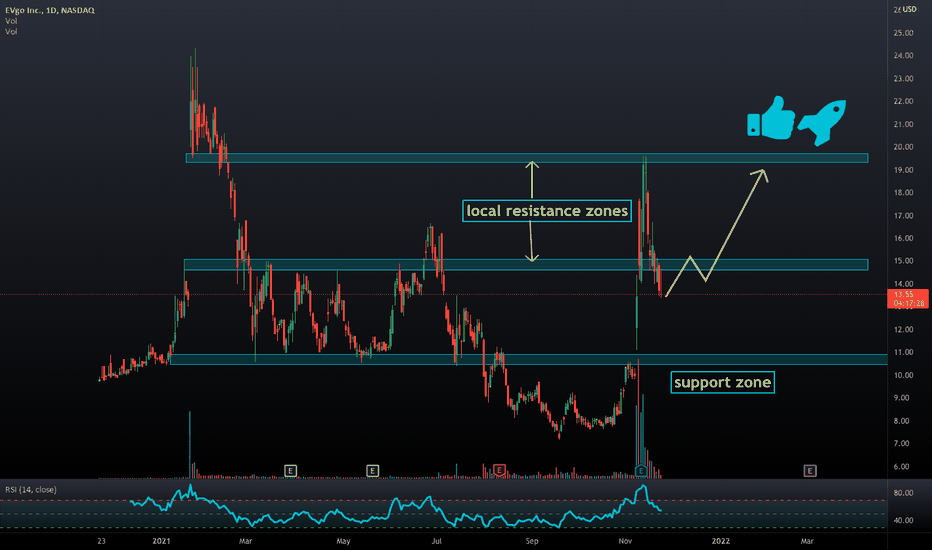932x550 pixels.
Task: Click the Nov label on the time axis
Action: 625,540
